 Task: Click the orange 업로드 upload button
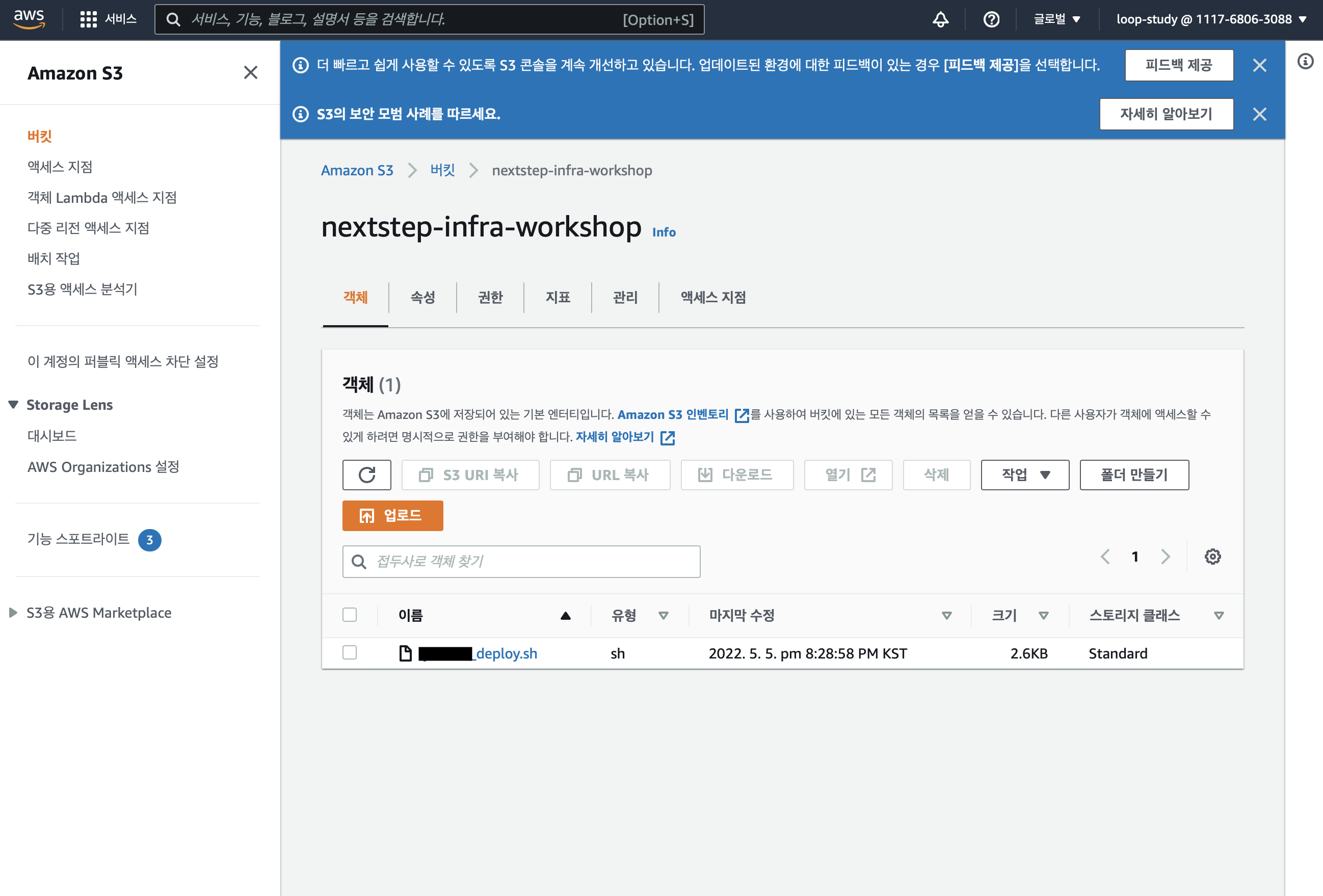coord(392,516)
